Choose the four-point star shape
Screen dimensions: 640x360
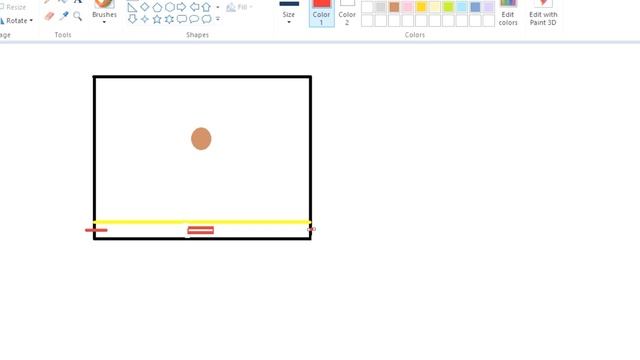coord(144,19)
